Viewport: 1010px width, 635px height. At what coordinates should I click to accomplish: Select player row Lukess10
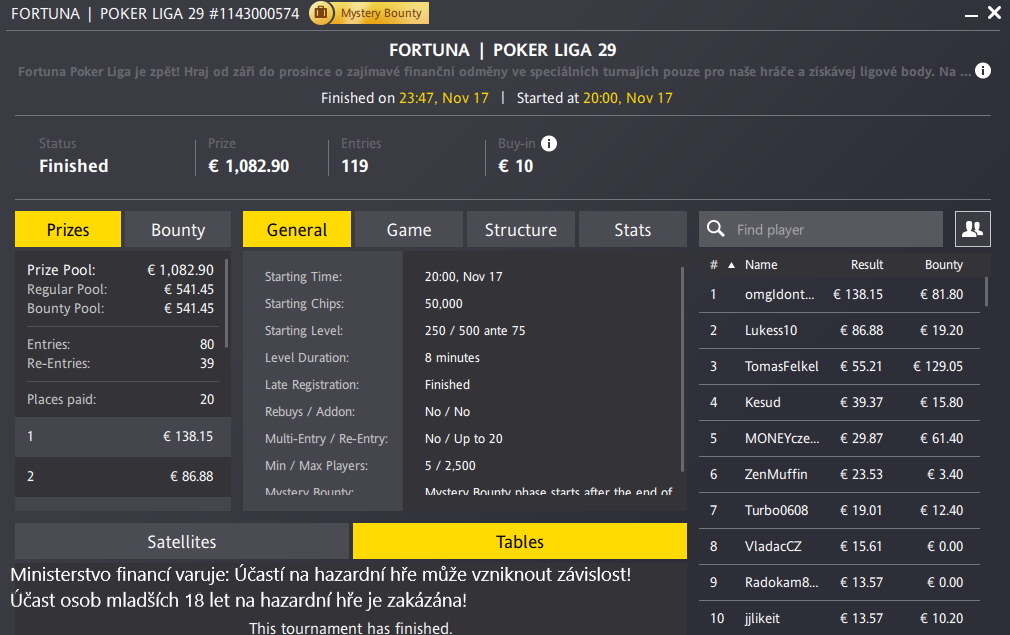coord(839,330)
